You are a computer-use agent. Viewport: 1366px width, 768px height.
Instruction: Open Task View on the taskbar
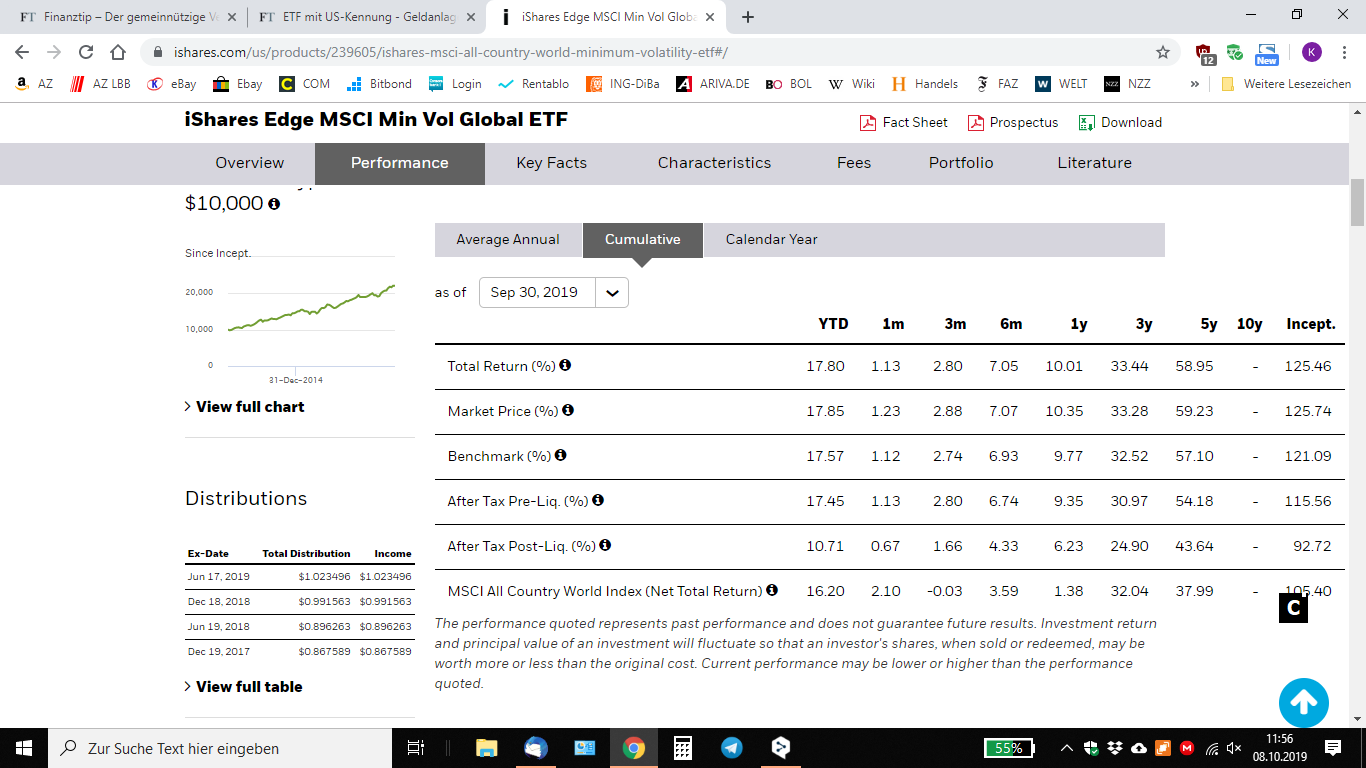click(417, 748)
